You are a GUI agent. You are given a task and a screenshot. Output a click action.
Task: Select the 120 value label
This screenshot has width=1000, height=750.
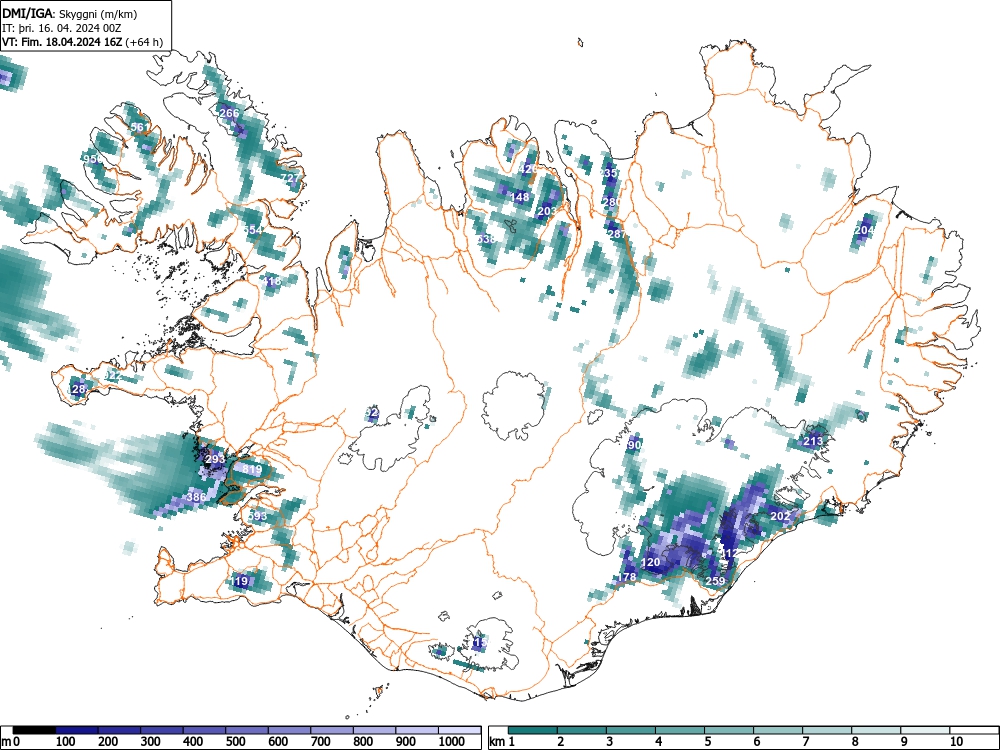pos(651,562)
